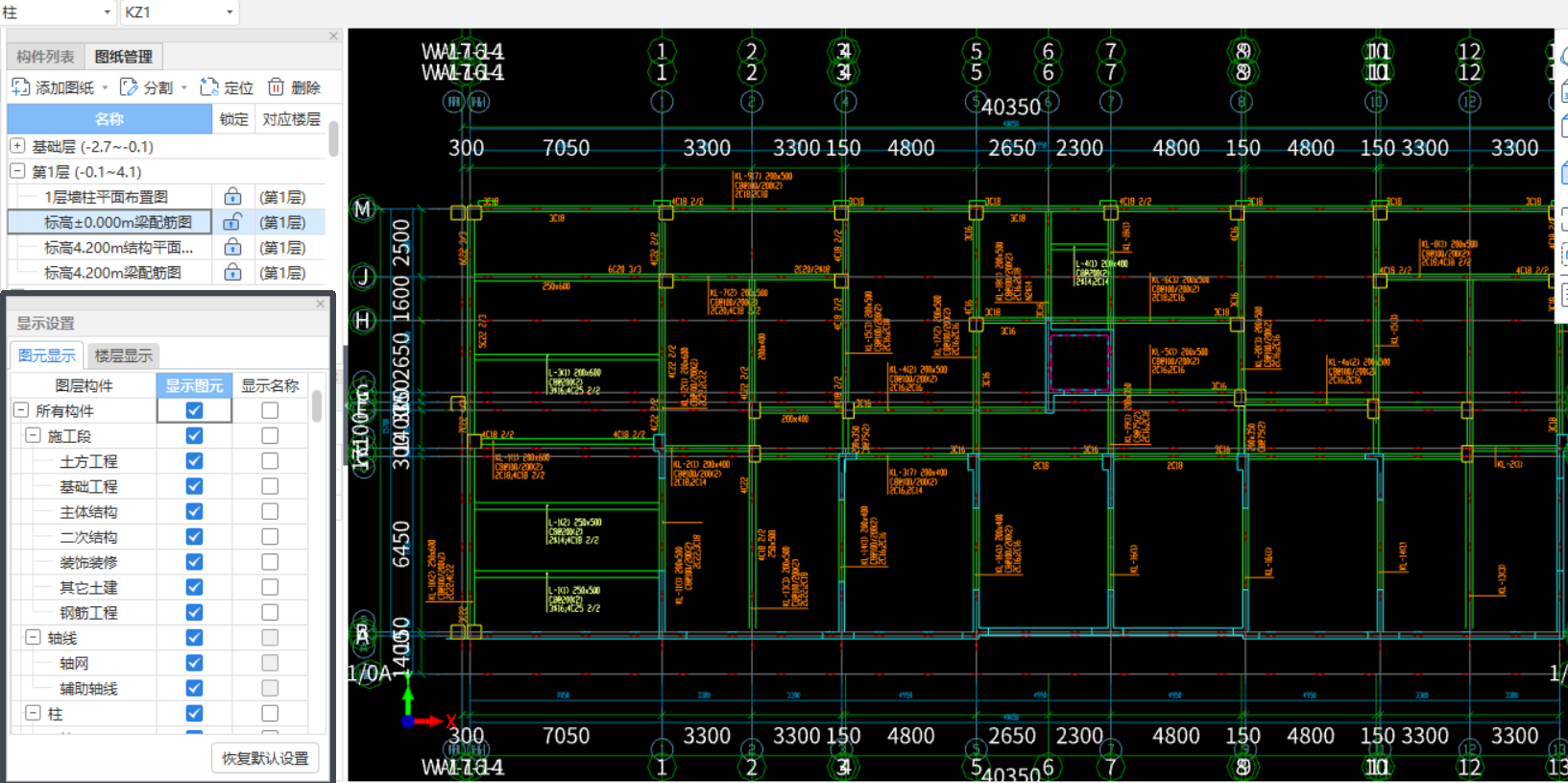Open the KZ1 component dropdown

tap(229, 12)
